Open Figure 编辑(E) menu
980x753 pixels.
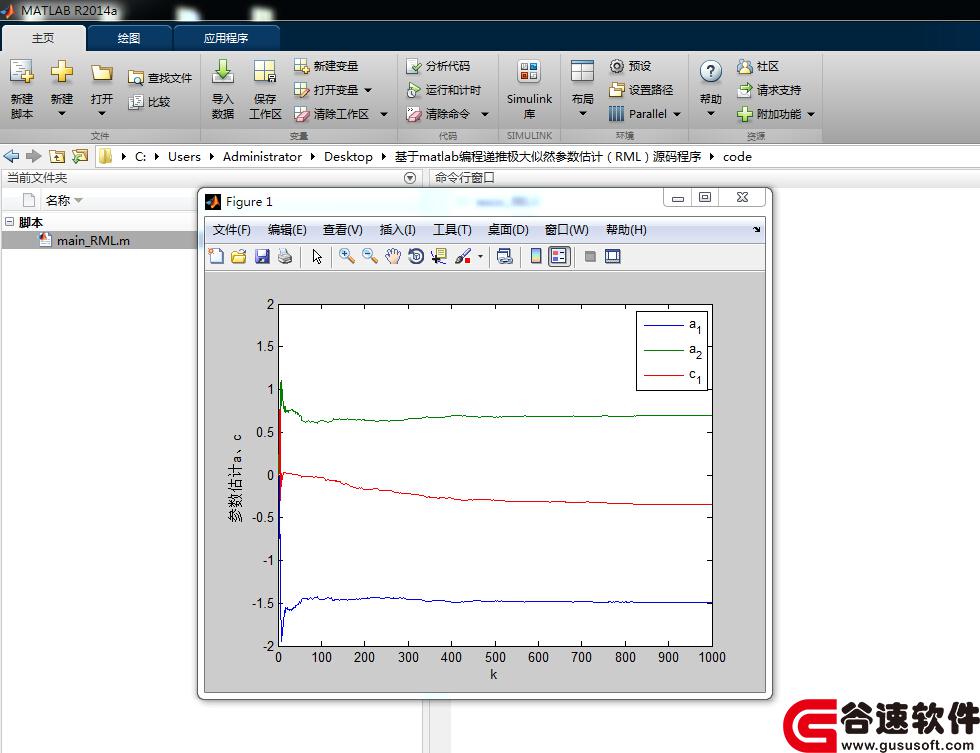coord(287,230)
